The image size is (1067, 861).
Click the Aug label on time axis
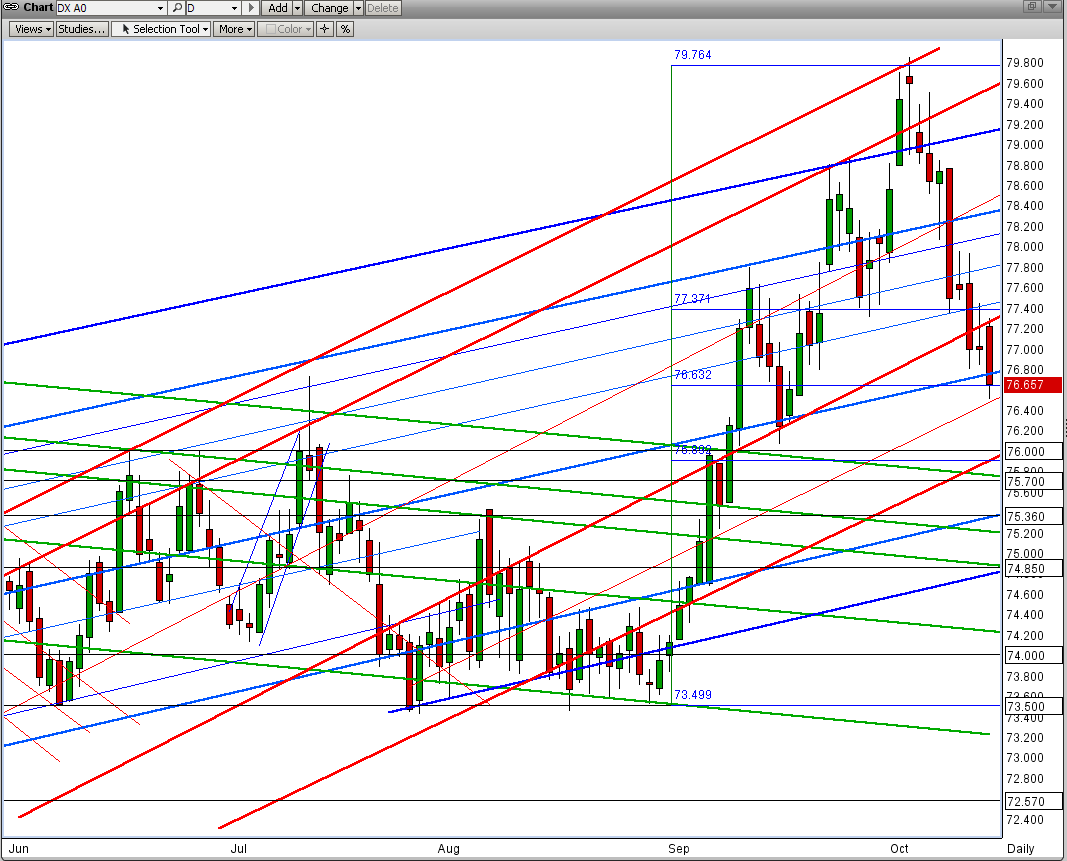coord(448,849)
